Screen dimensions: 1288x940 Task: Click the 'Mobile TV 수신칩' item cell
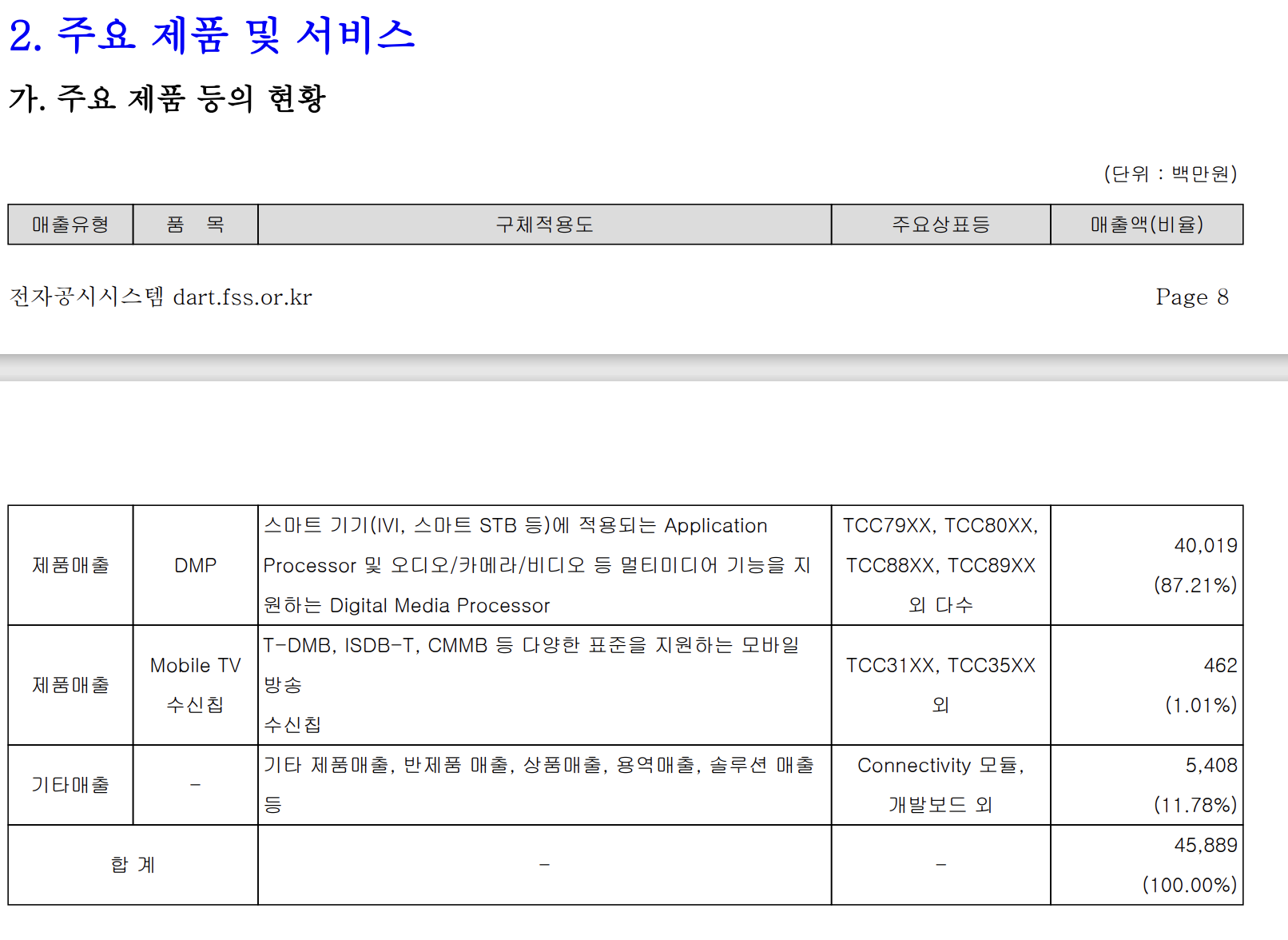coord(196,685)
